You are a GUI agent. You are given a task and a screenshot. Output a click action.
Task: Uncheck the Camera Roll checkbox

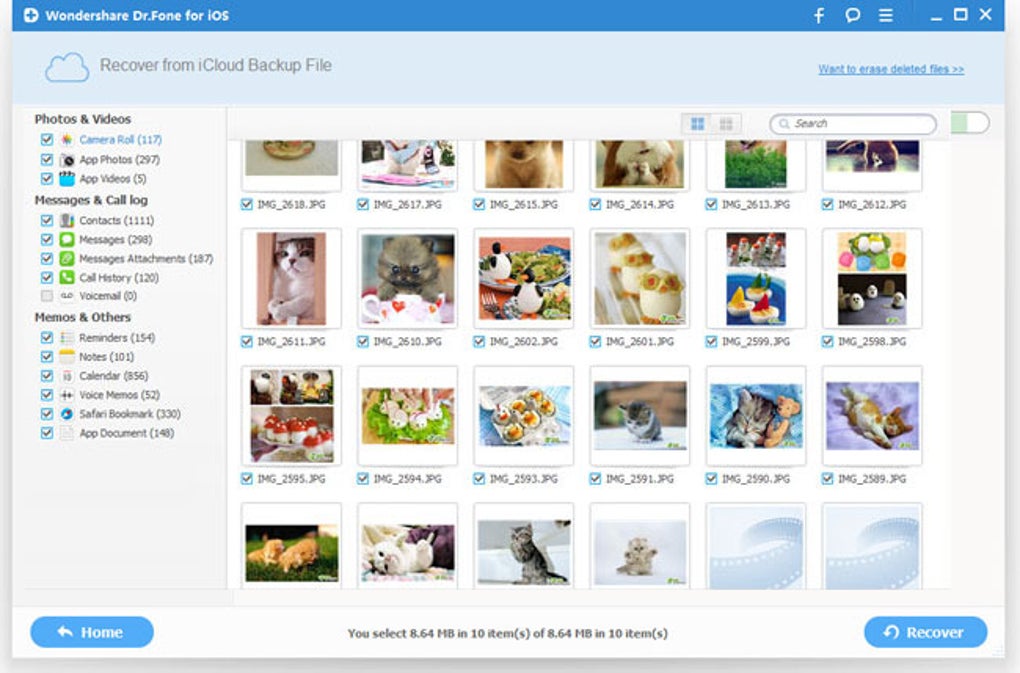tap(46, 141)
